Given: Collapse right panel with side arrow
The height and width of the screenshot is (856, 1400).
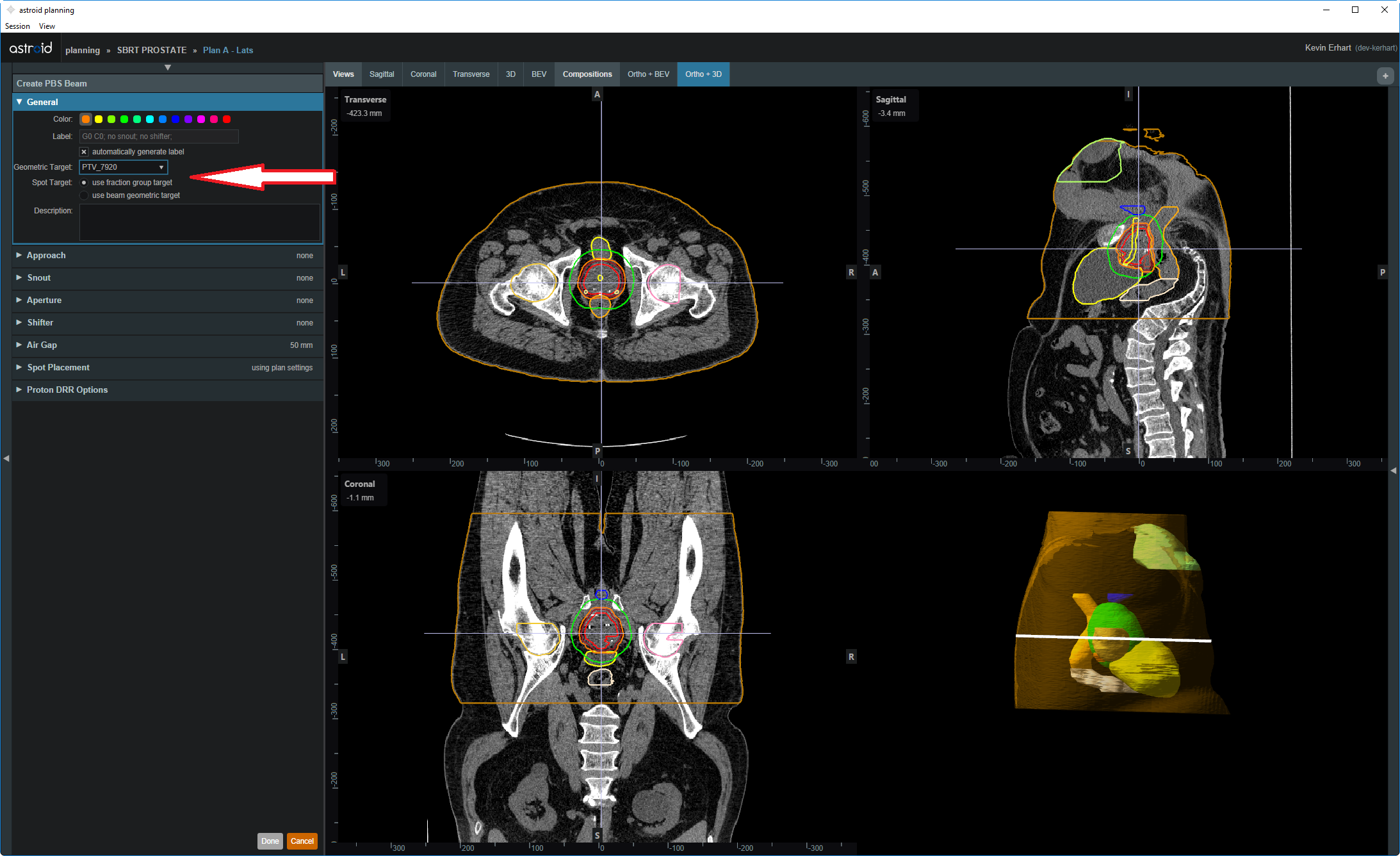Looking at the screenshot, I should (1394, 470).
